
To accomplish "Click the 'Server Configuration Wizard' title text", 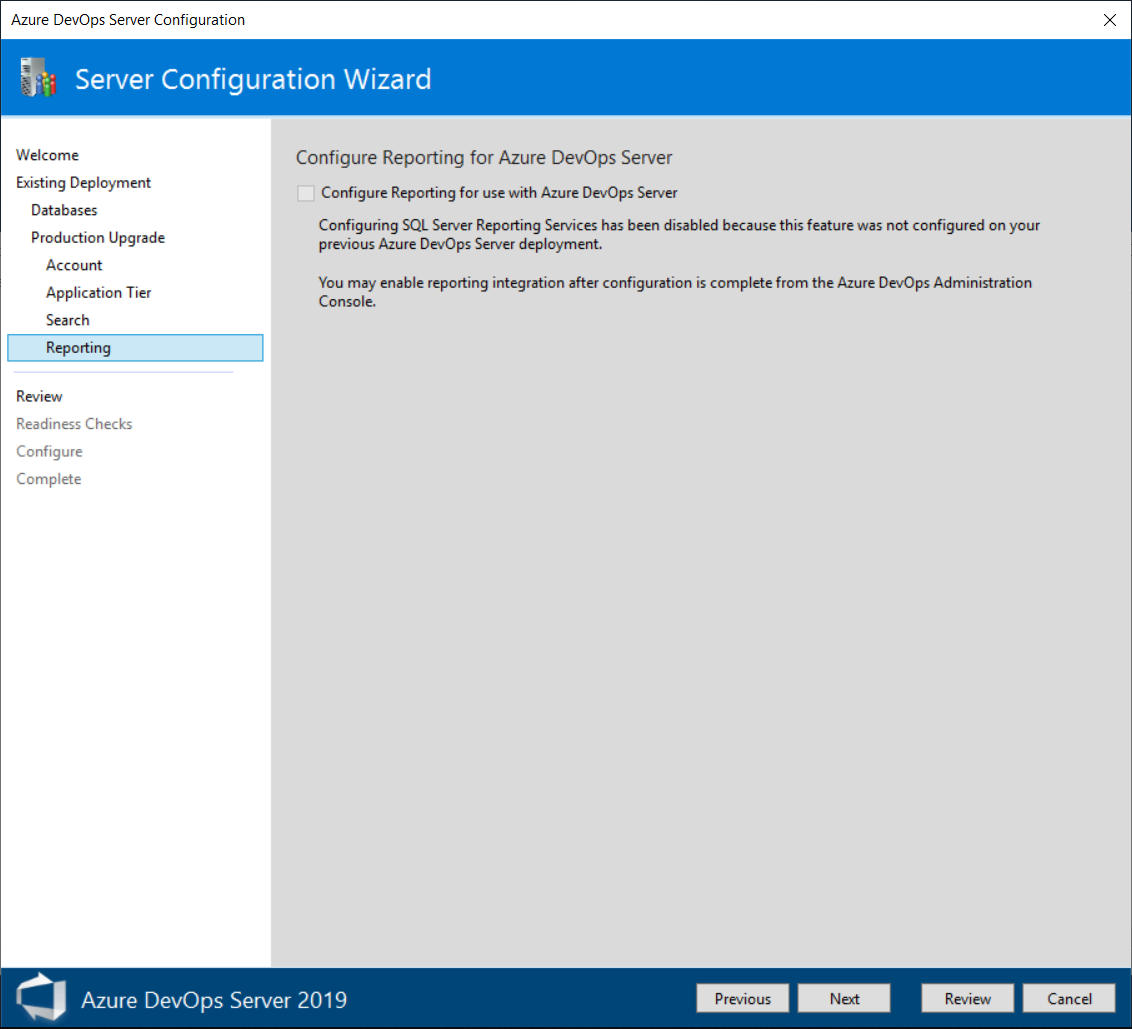I will (253, 79).
